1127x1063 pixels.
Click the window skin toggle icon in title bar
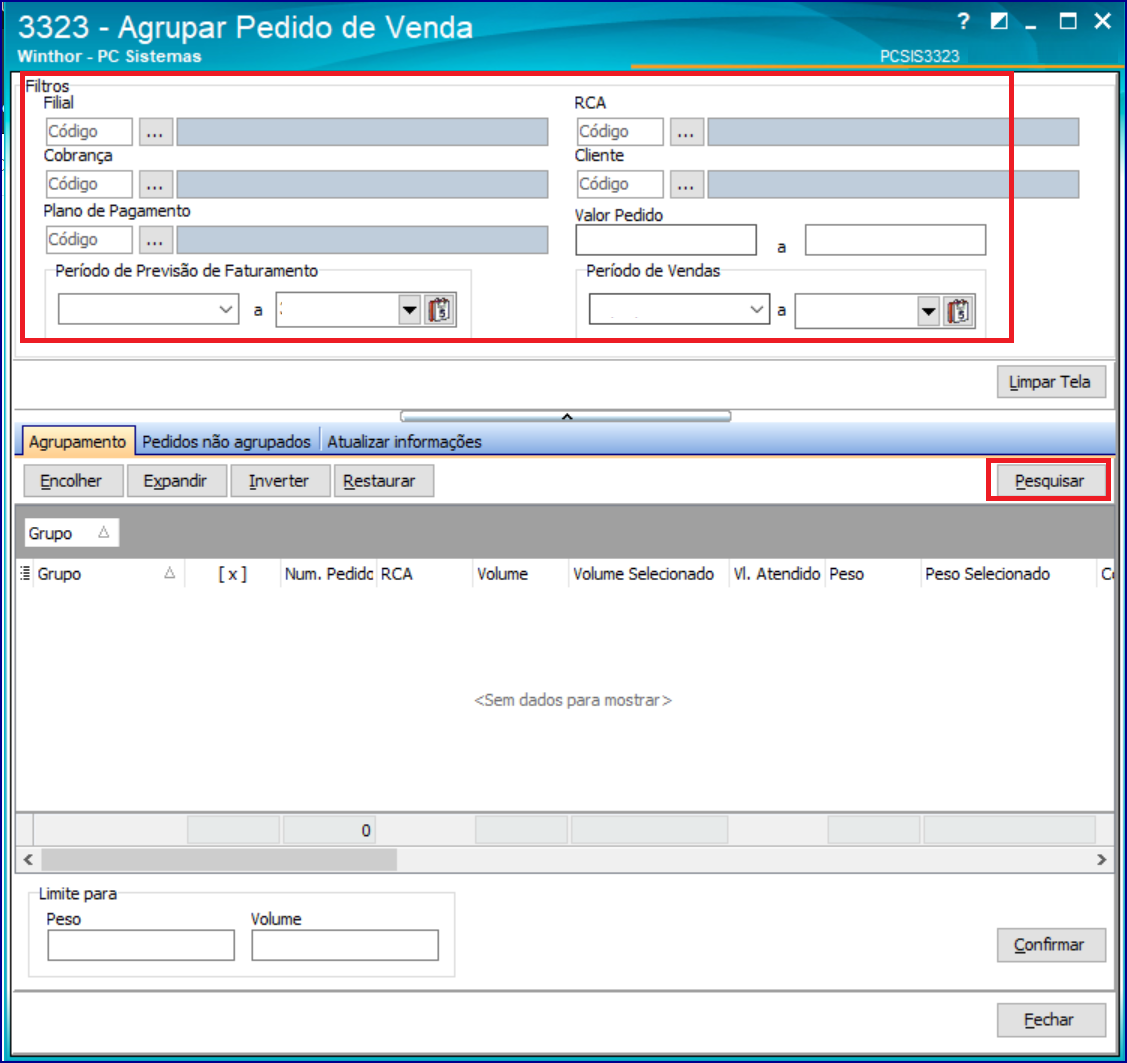tap(998, 21)
